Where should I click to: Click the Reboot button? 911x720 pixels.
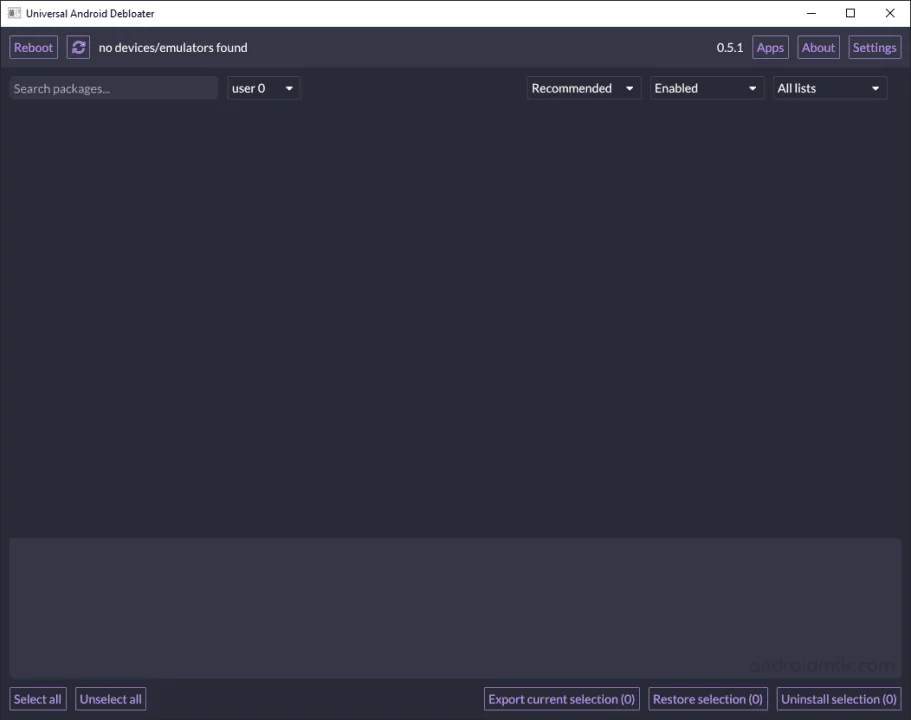33,47
